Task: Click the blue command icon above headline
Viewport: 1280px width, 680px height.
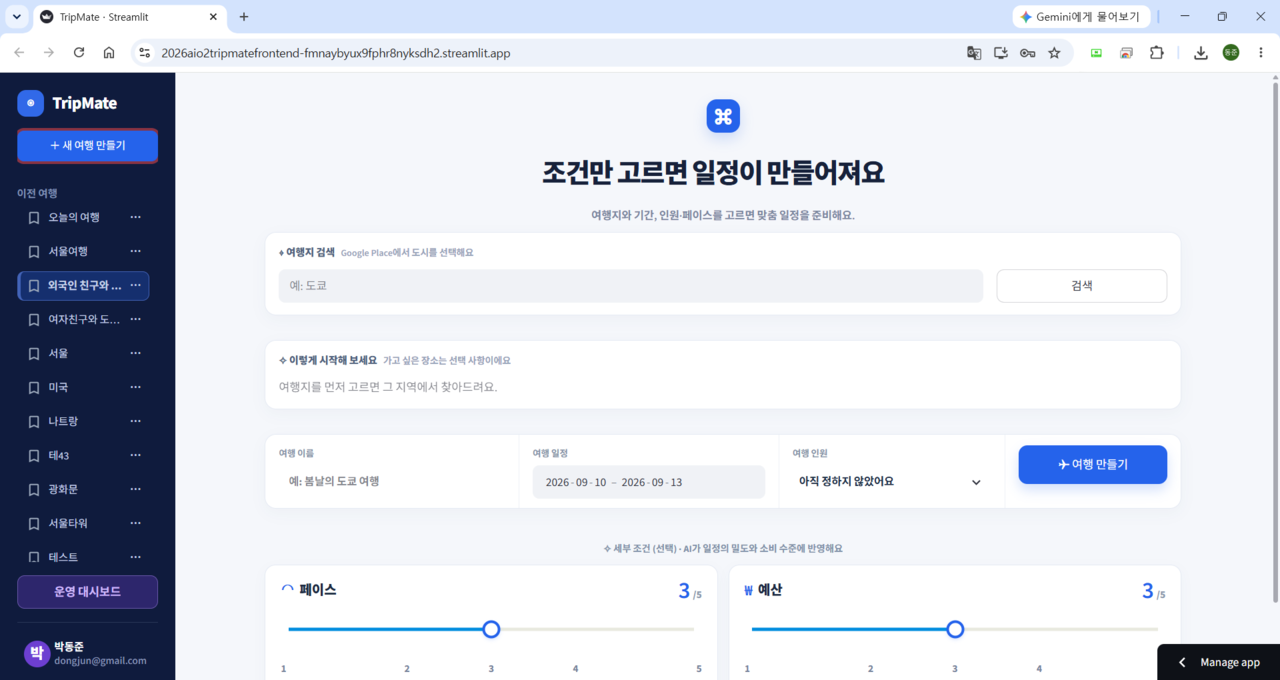Action: 723,116
